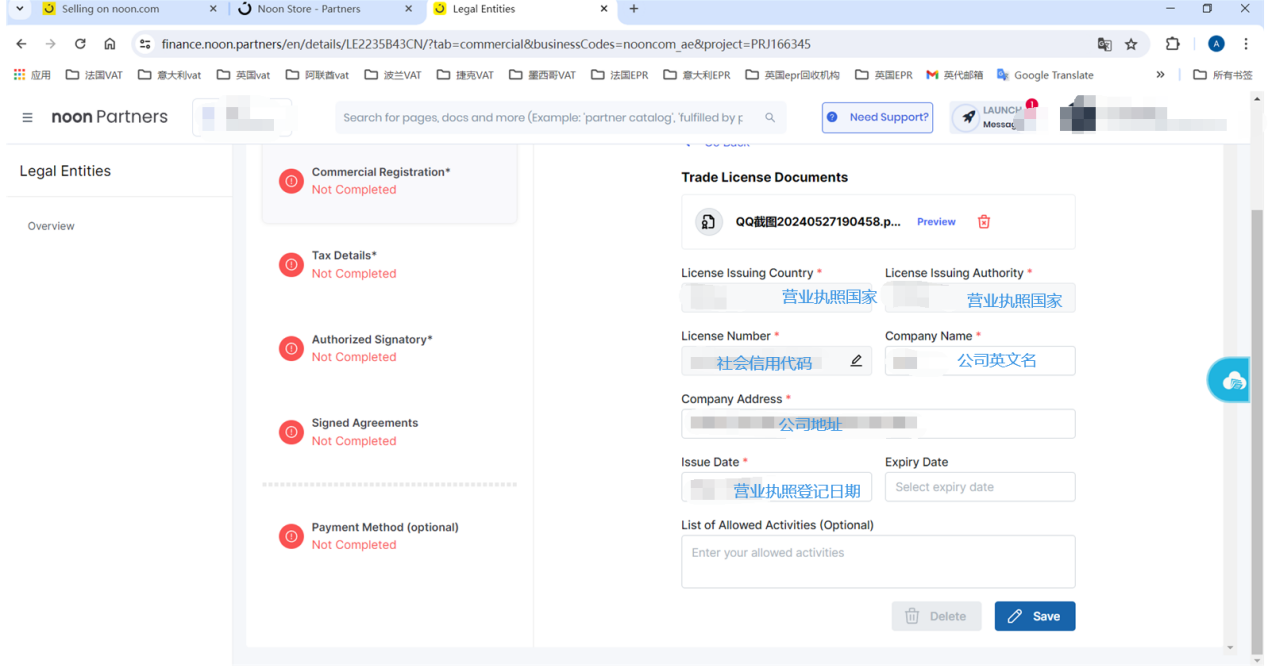
Task: Open the Expiry Date picker field
Action: point(979,487)
